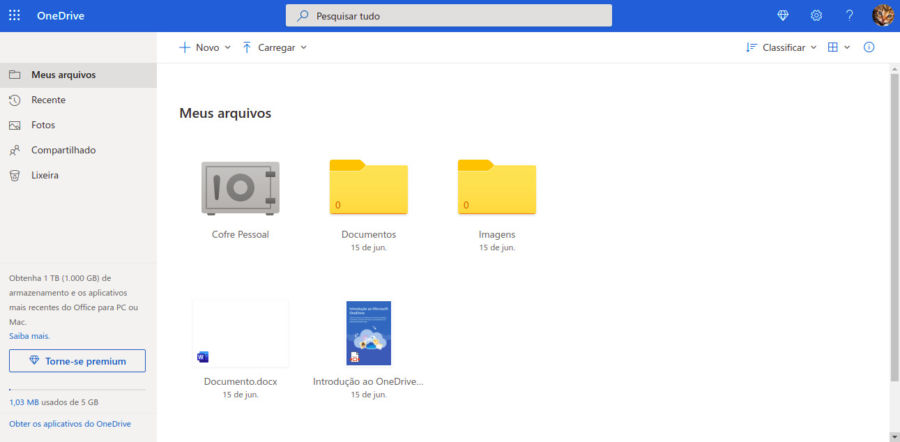Open the Documento.docx thumbnail
Screen dimensions: 900x442
(x=240, y=333)
